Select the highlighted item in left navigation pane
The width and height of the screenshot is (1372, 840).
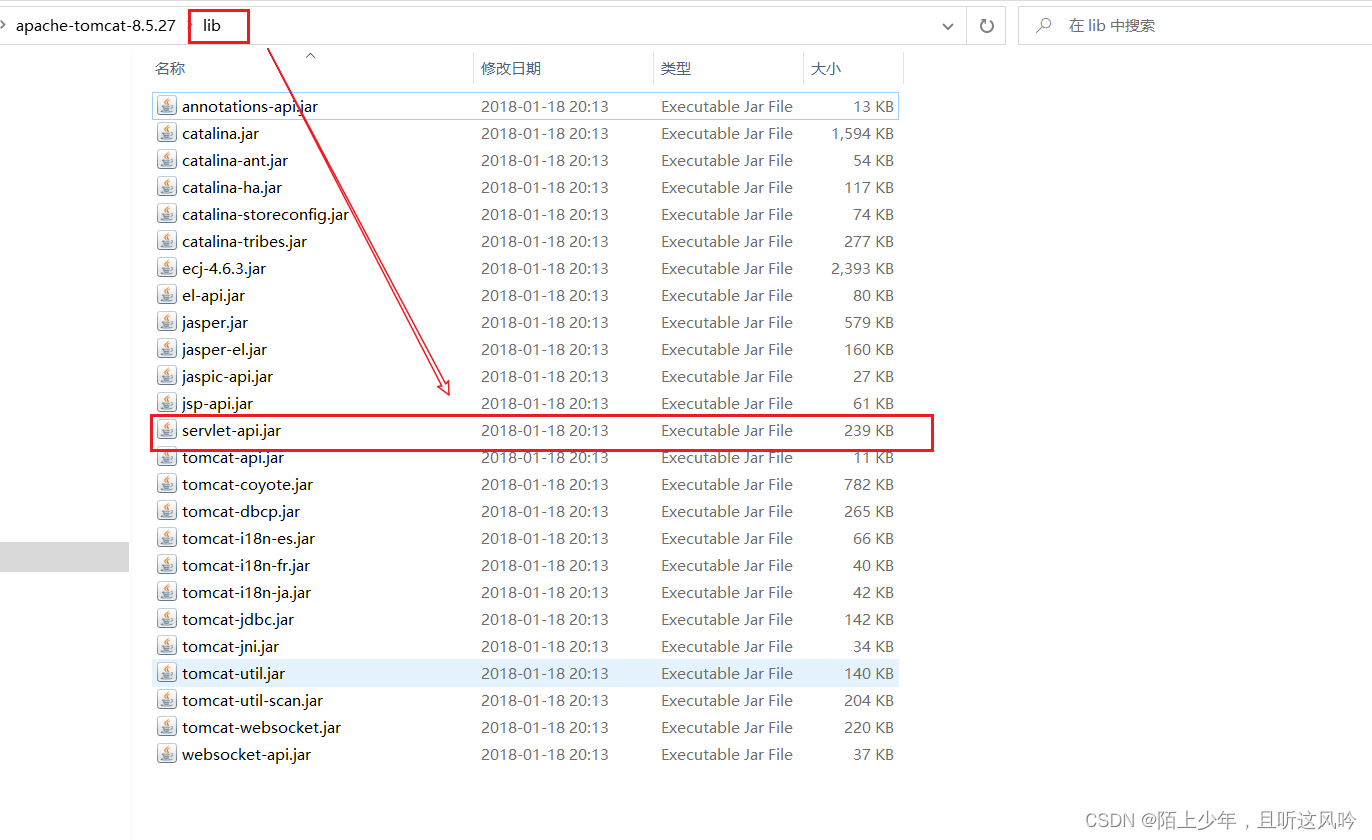[x=64, y=557]
